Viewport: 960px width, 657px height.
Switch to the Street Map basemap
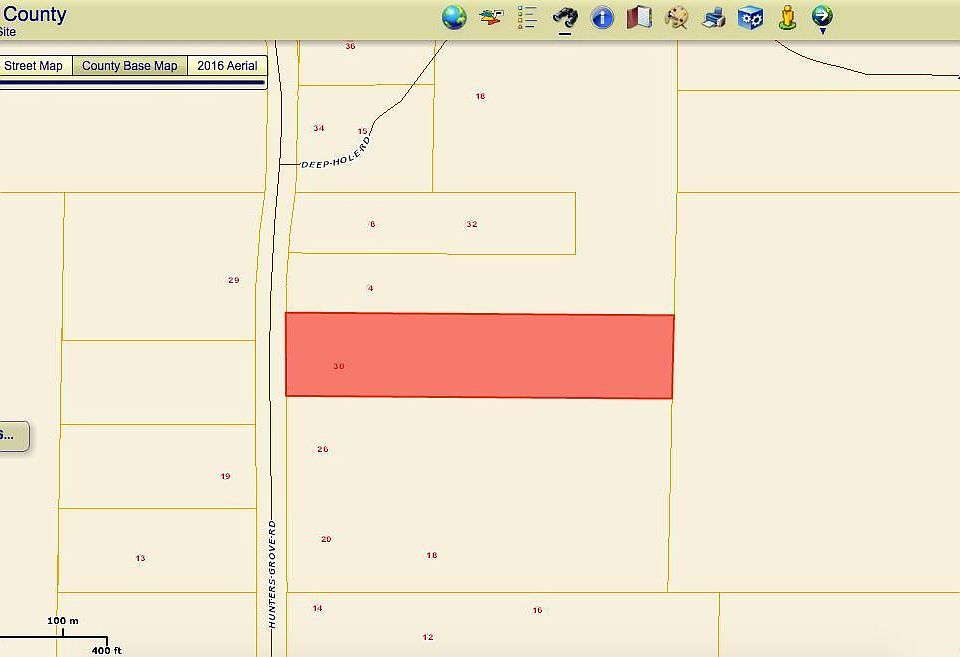[34, 66]
